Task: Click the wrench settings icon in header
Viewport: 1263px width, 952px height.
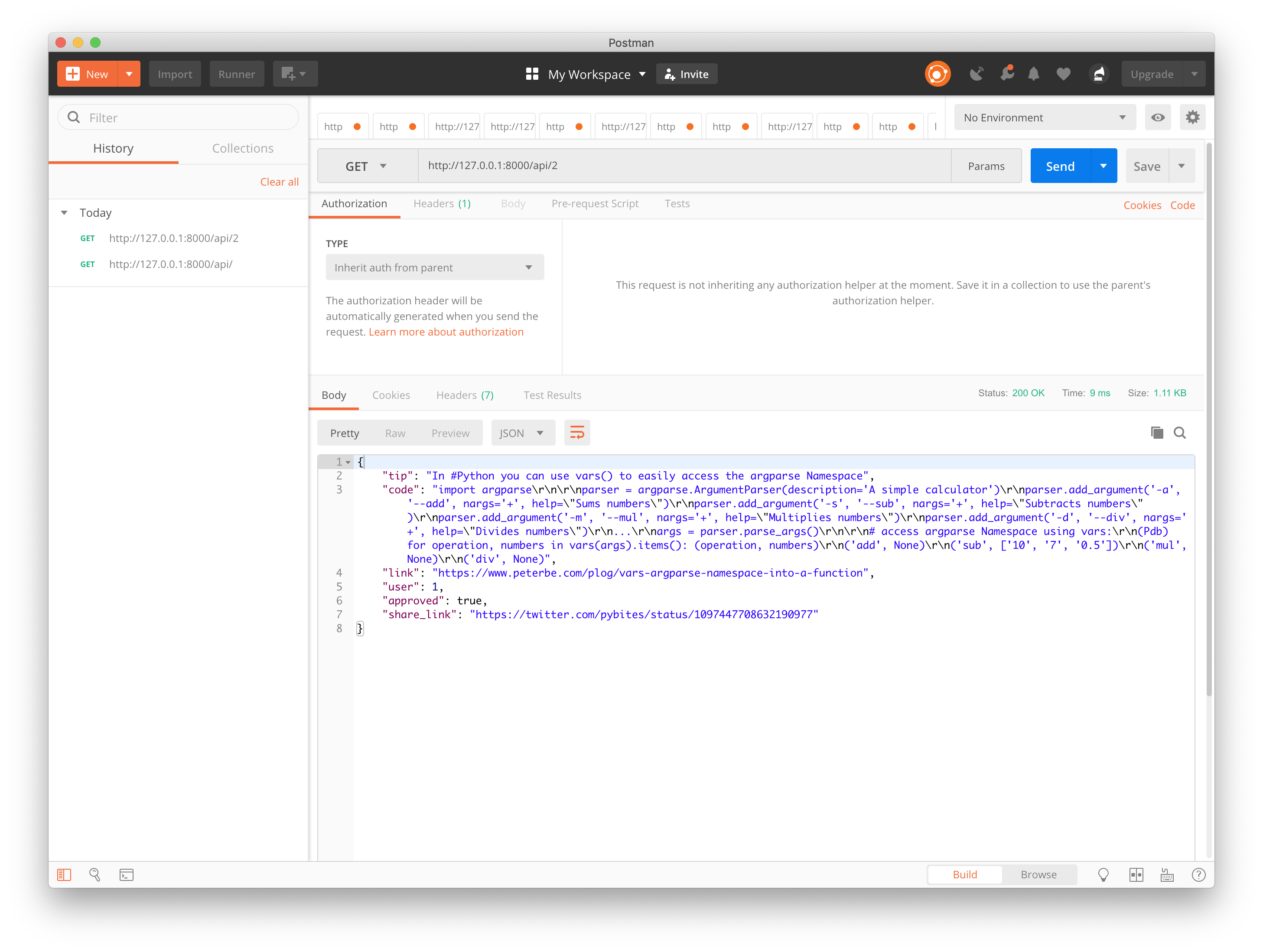Action: click(1007, 74)
